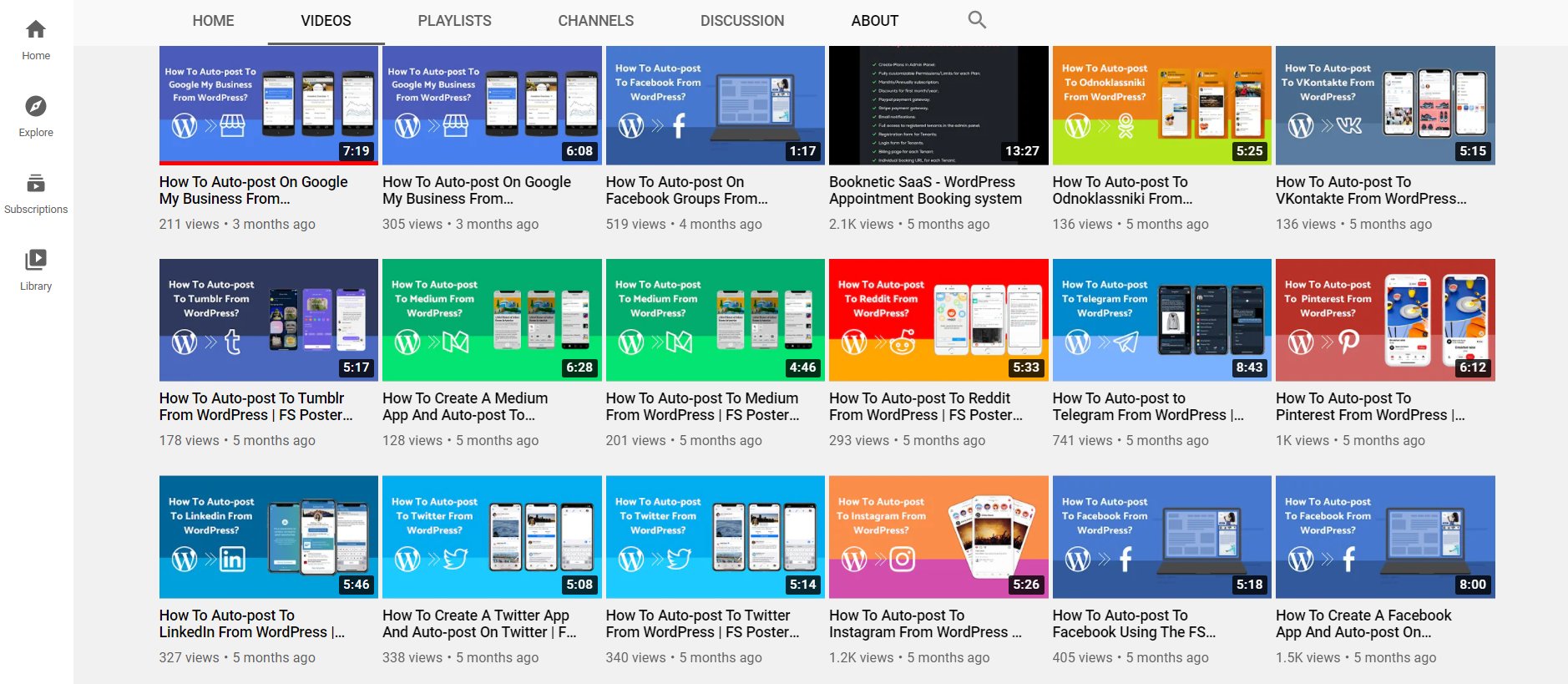This screenshot has width=1568, height=684.
Task: Open the 13:27 Booknetic SaaS thumbnail
Action: [x=938, y=105]
